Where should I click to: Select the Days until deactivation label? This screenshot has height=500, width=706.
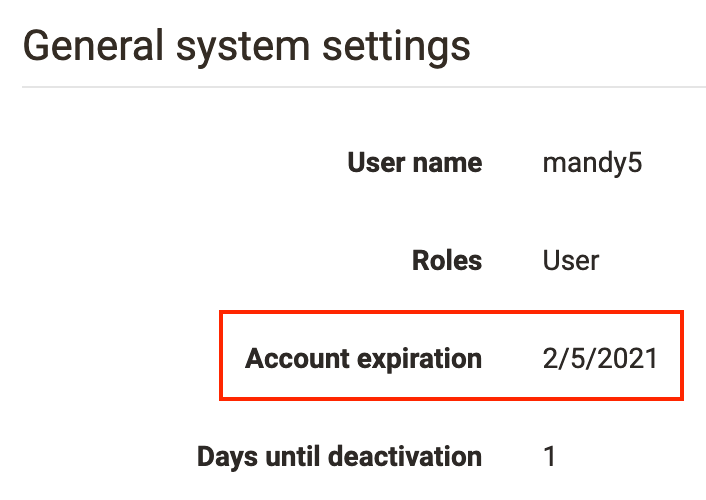coord(339,457)
